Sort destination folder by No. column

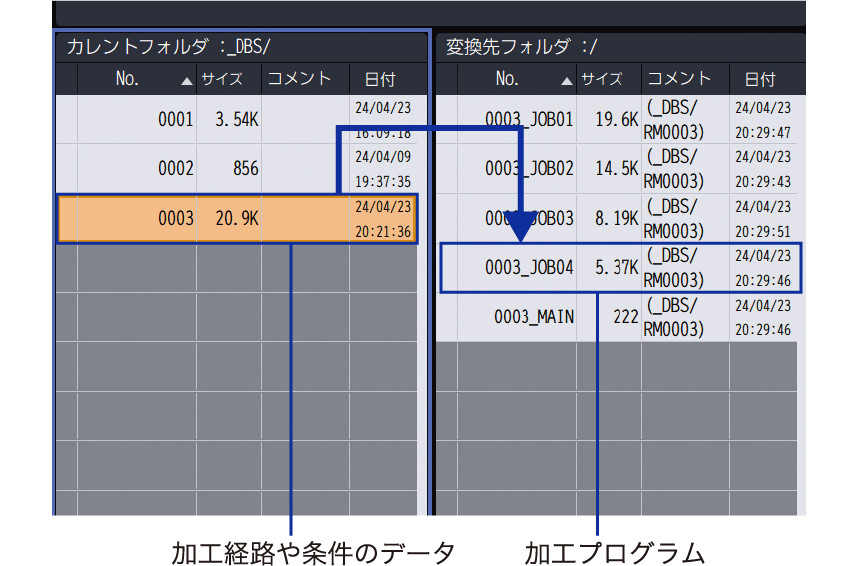point(517,79)
